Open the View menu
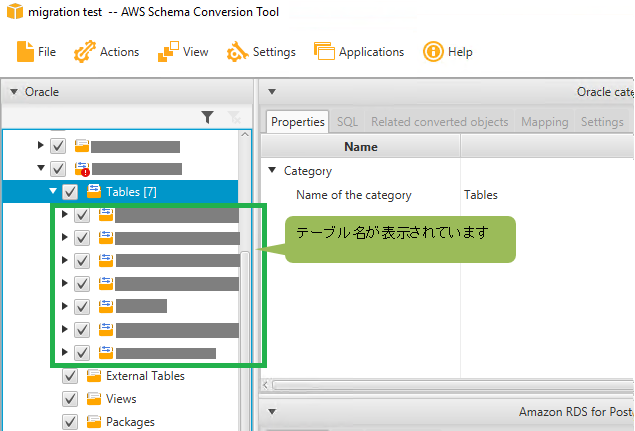Viewport: 635px width, 431px height. coord(183,52)
